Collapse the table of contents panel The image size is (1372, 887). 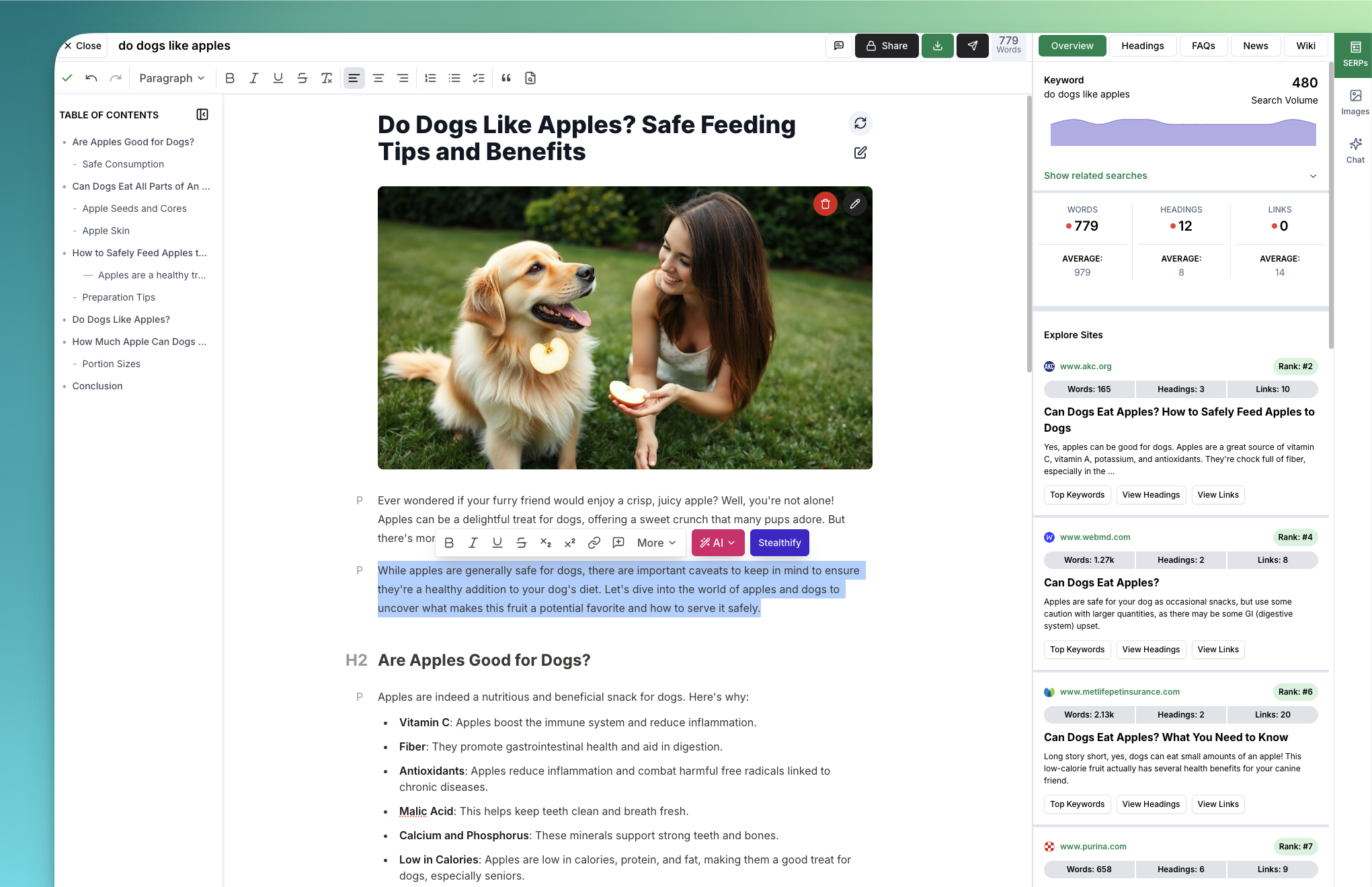(202, 114)
